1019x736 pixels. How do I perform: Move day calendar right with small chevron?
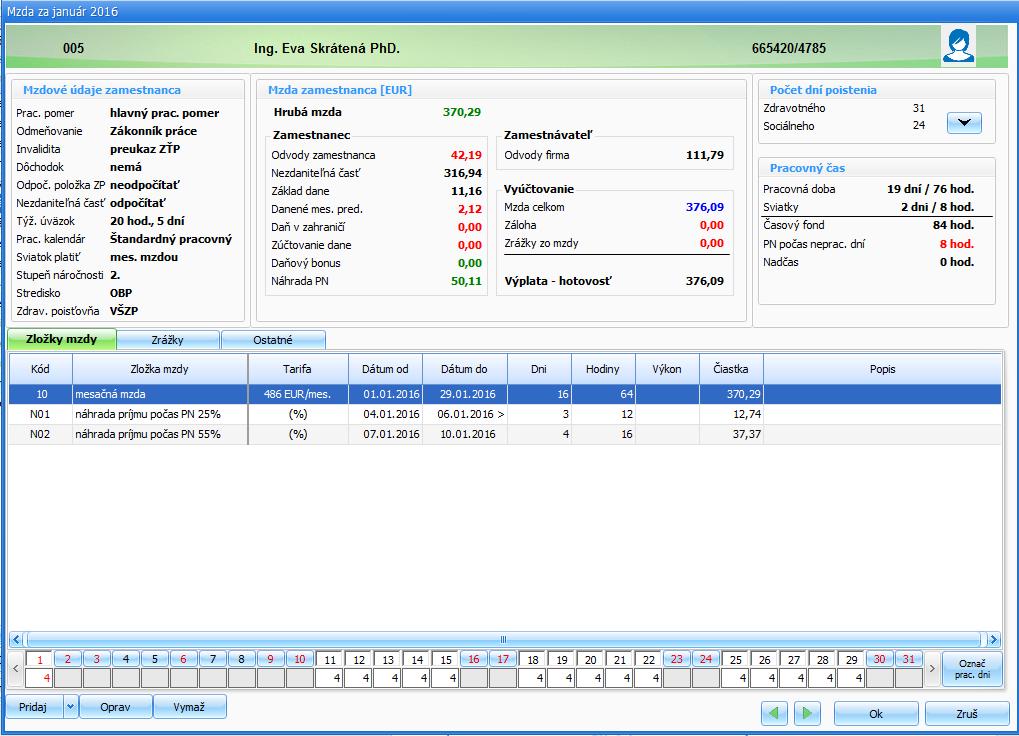[932, 668]
